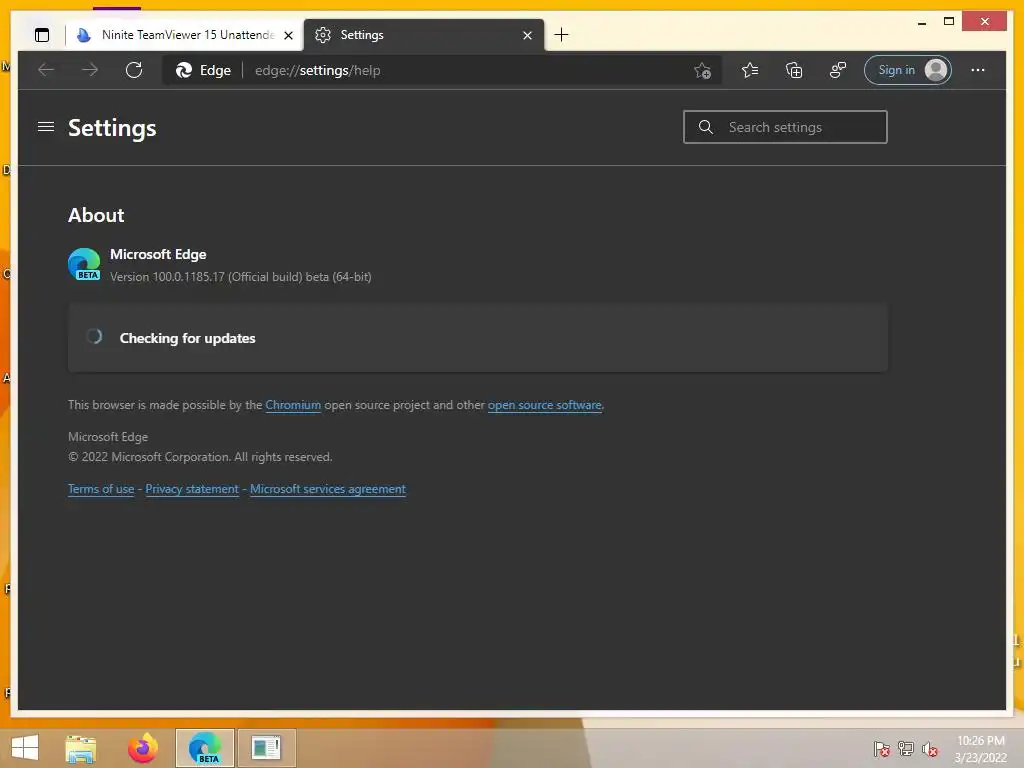Open the open source software link
1024x768 pixels.
[545, 405]
